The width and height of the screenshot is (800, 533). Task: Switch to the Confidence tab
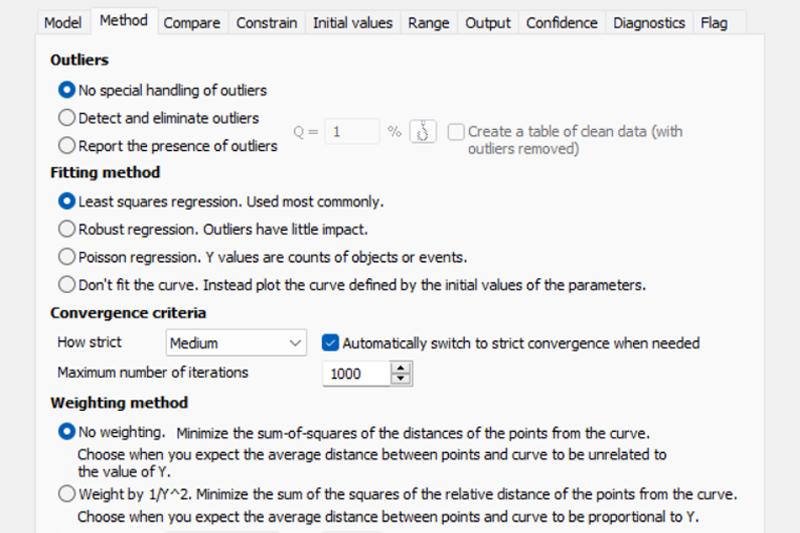(561, 22)
